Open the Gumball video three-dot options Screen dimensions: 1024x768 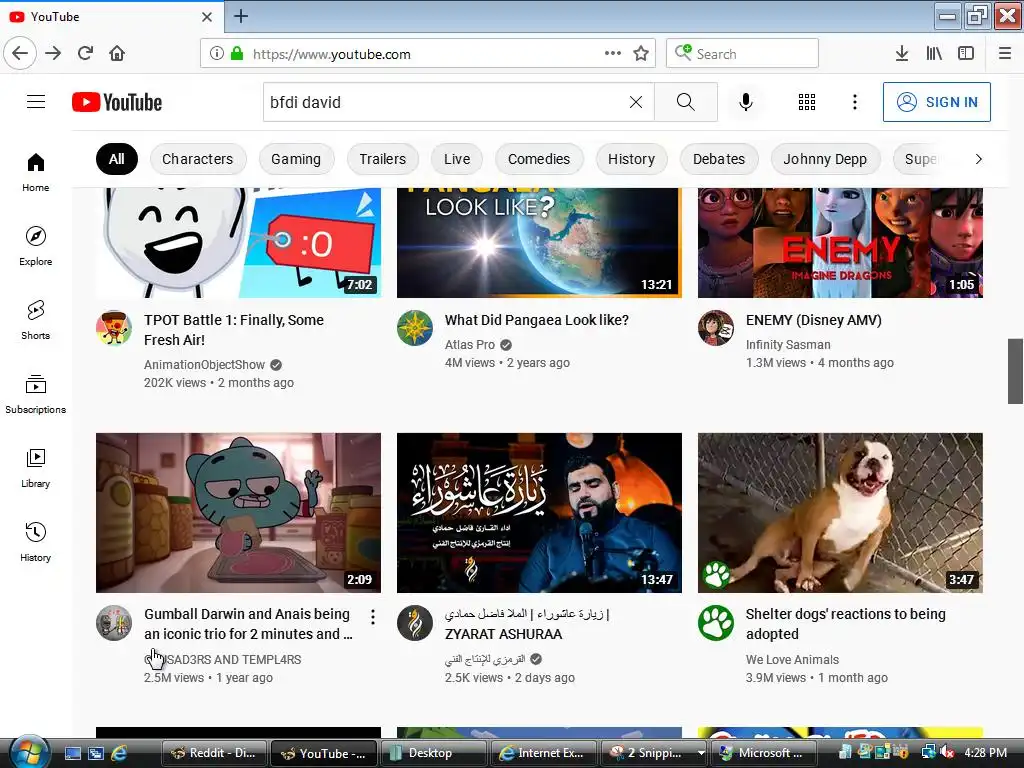pos(372,616)
